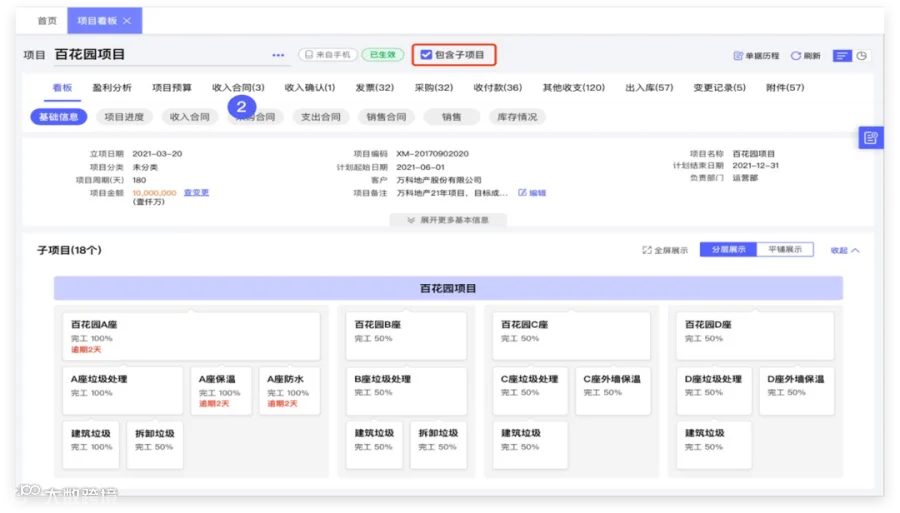Select the 销售 pill button

(452, 117)
